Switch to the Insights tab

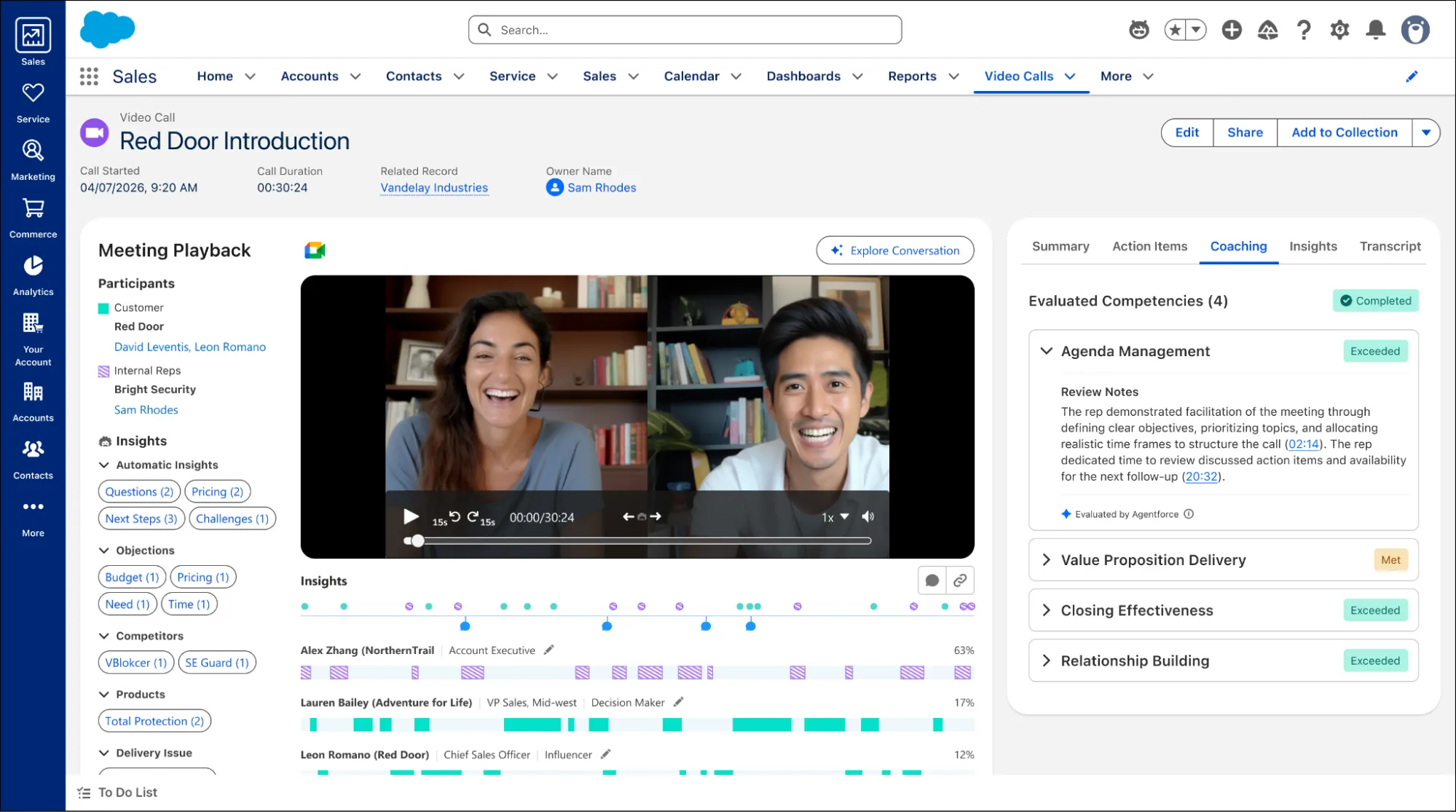pos(1313,246)
